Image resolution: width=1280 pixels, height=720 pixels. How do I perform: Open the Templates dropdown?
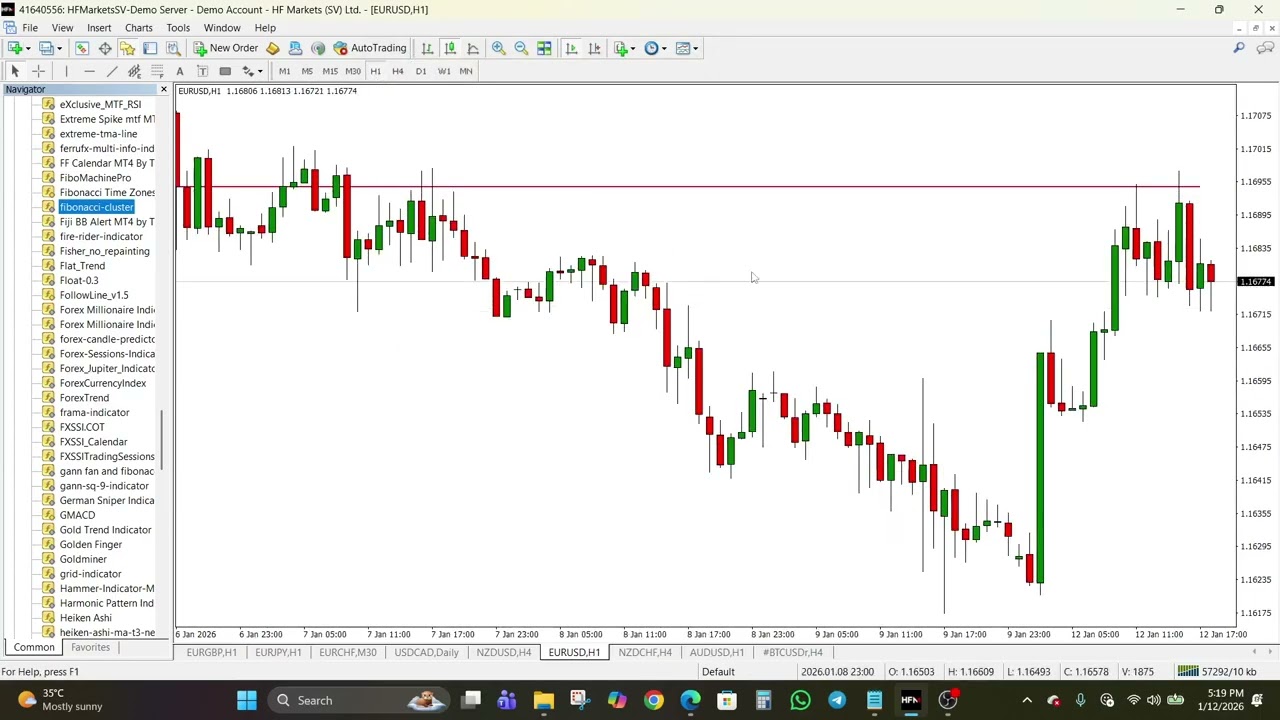[687, 48]
